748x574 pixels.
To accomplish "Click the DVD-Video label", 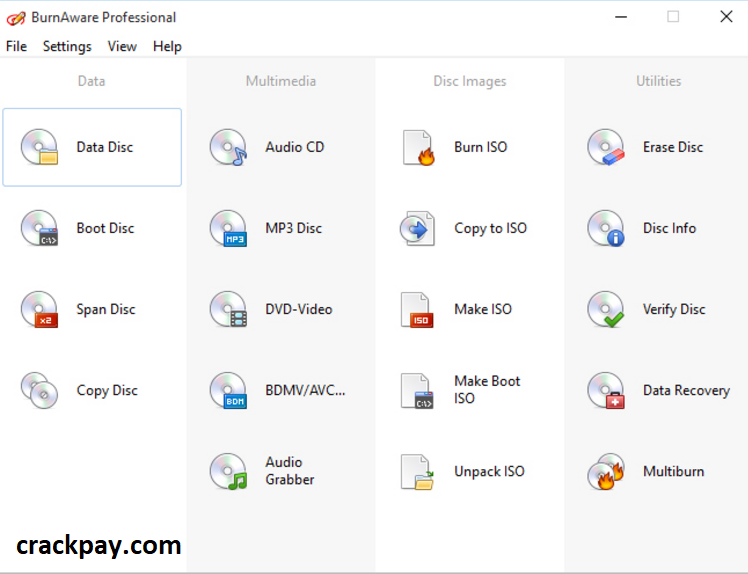I will pos(299,309).
